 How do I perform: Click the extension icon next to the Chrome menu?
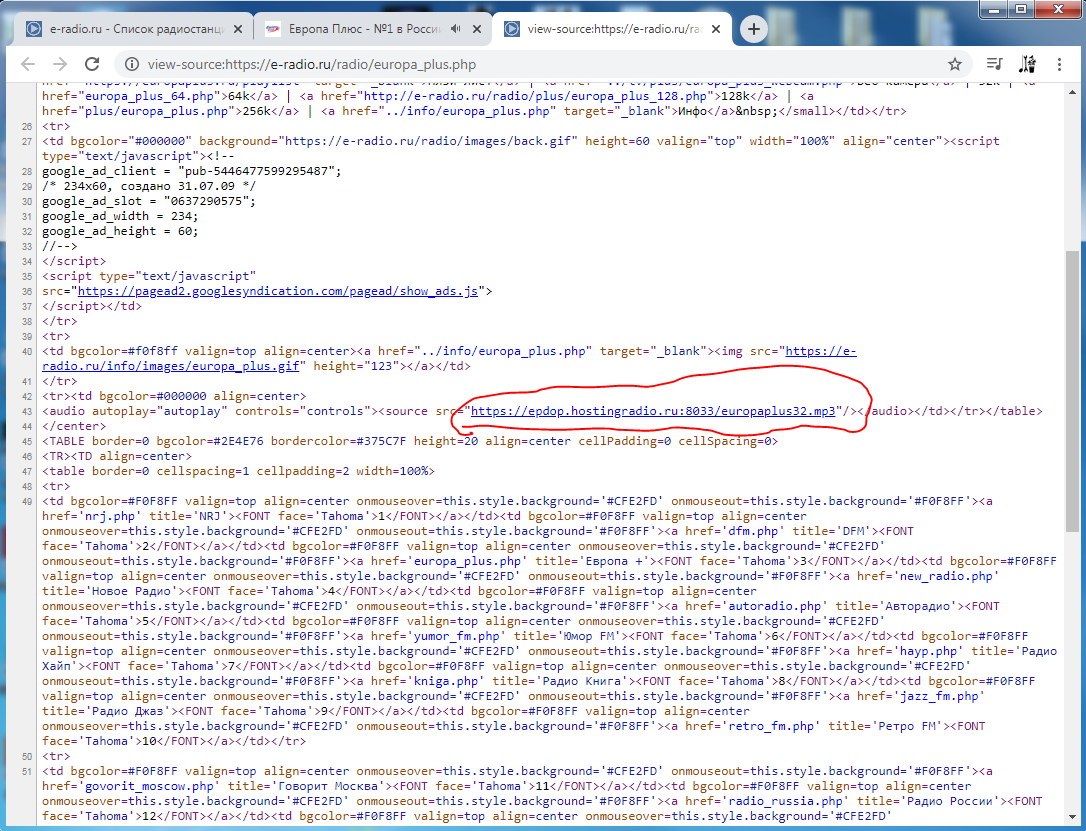point(1027,64)
